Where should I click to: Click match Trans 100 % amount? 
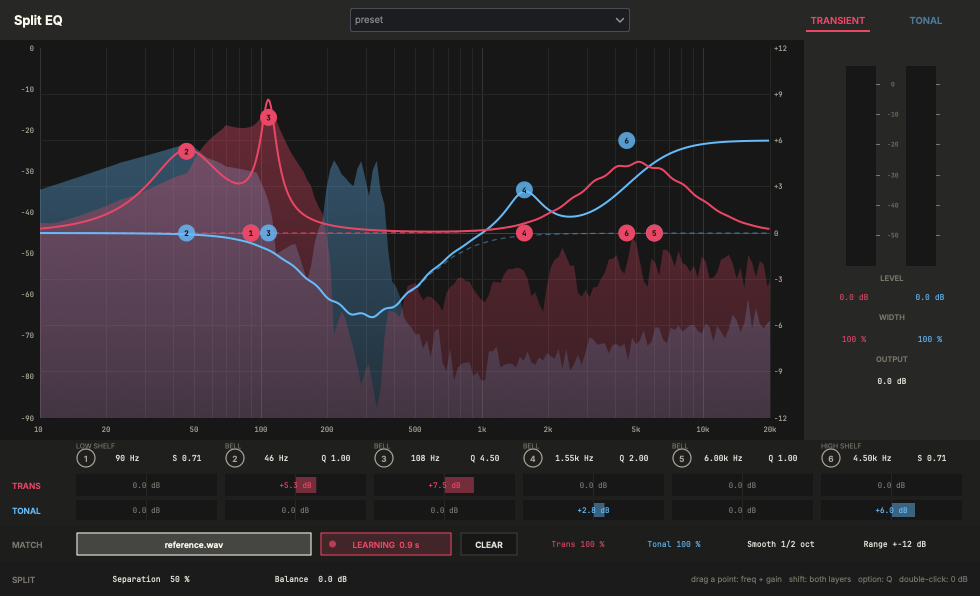(578, 544)
